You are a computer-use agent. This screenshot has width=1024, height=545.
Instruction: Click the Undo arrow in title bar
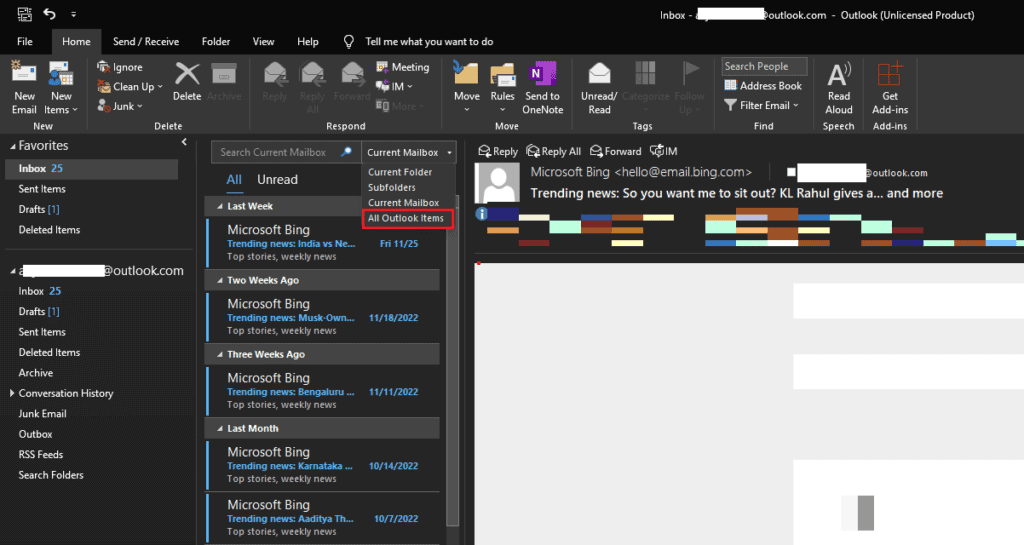[50, 14]
